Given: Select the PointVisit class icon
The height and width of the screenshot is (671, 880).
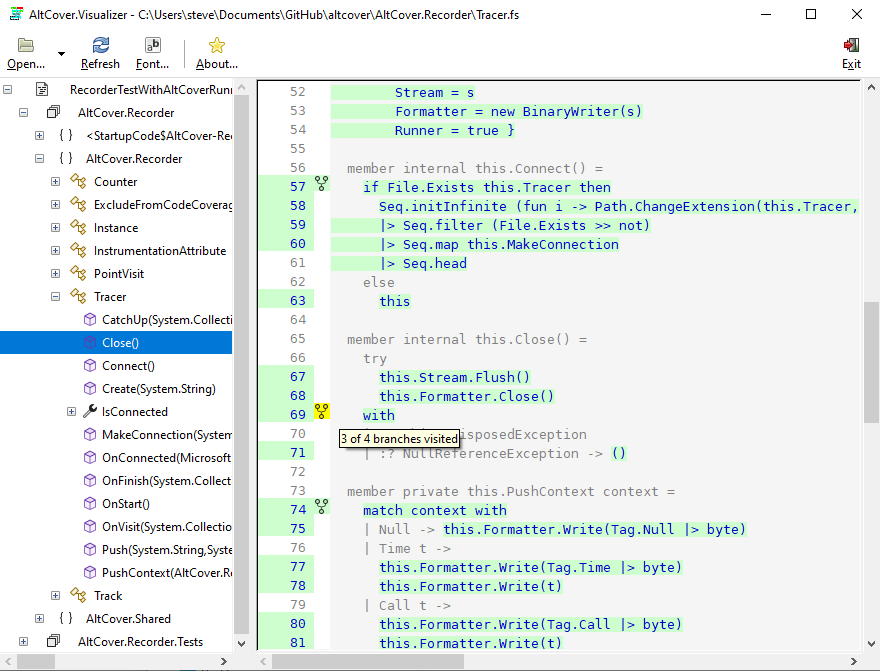Looking at the screenshot, I should 78,273.
